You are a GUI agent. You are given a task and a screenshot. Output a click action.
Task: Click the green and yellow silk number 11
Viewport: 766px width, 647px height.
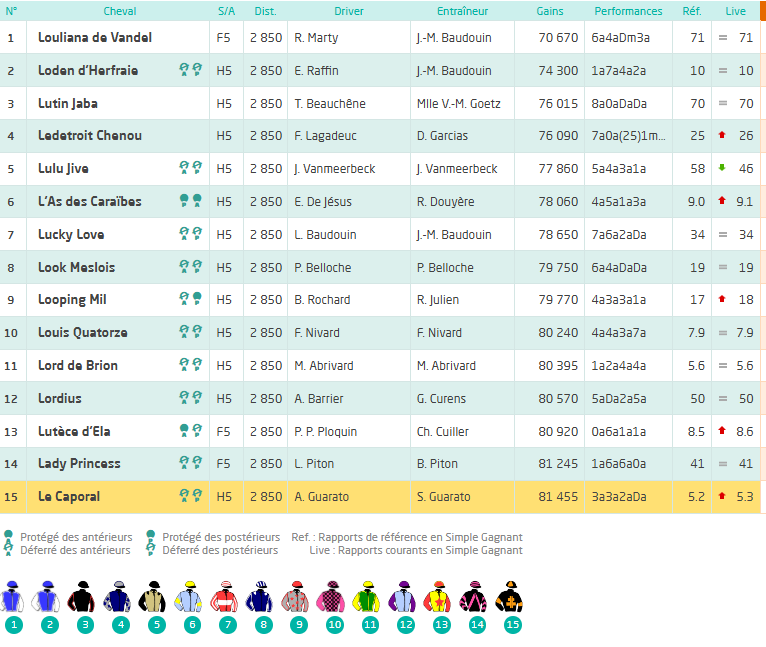[366, 597]
